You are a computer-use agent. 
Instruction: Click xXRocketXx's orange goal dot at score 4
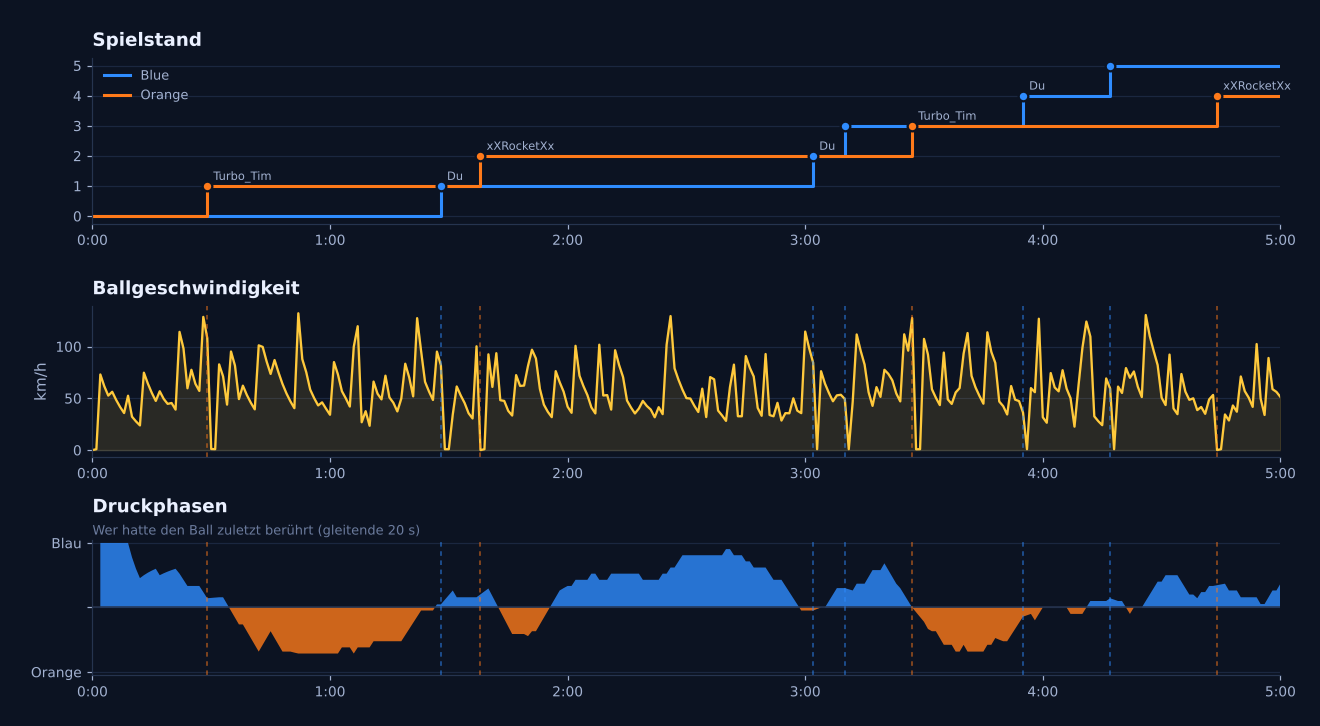[x=1217, y=97]
